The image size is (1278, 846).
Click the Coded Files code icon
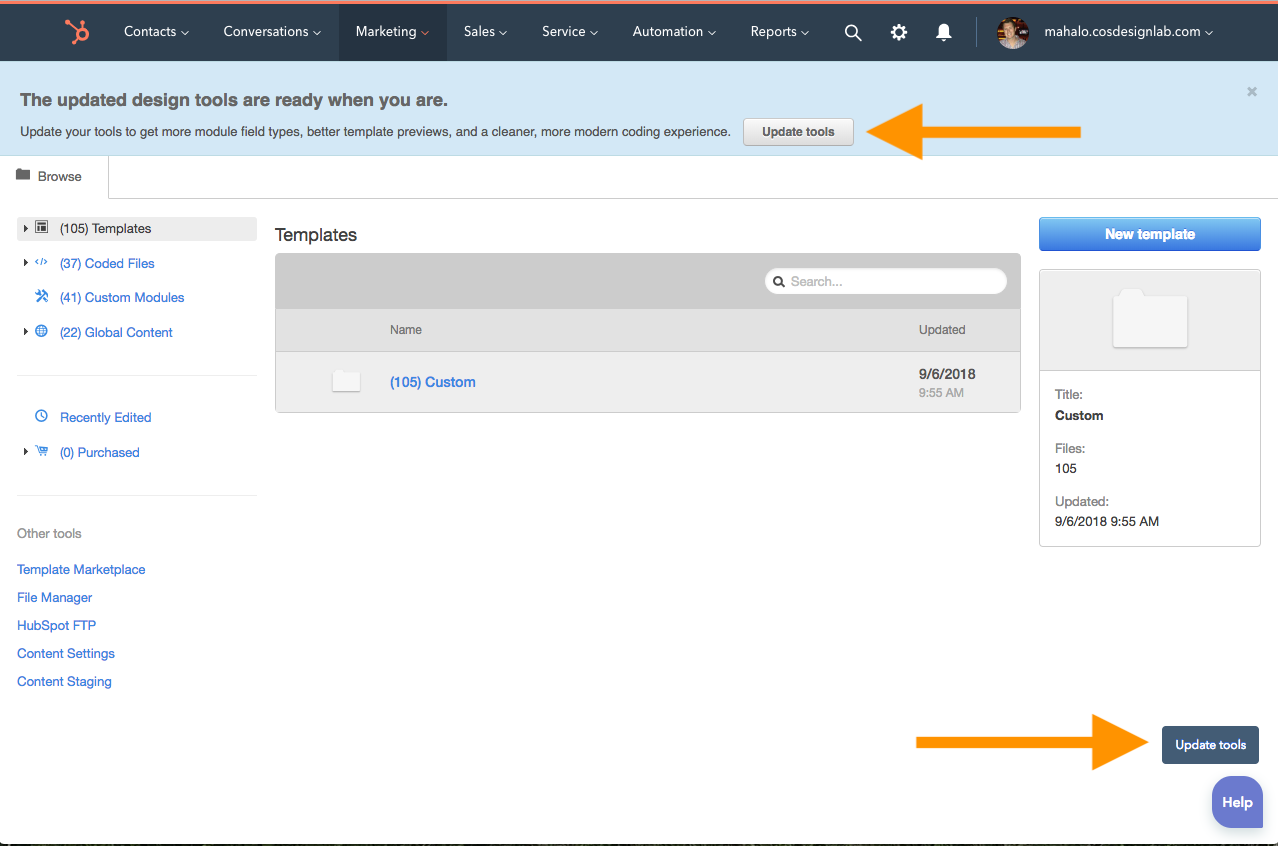point(41,262)
